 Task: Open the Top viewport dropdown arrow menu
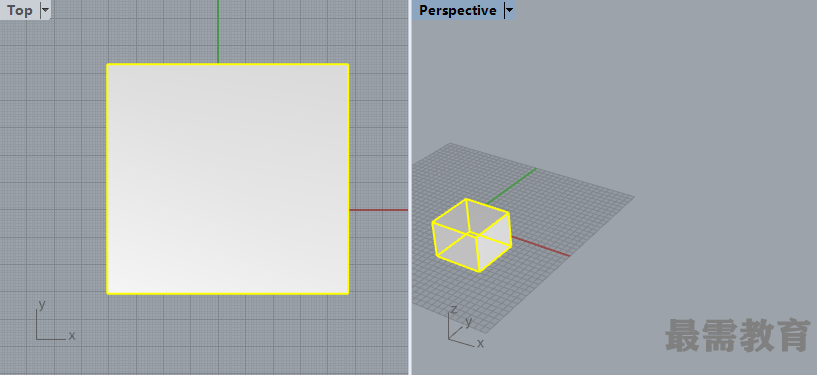click(45, 10)
